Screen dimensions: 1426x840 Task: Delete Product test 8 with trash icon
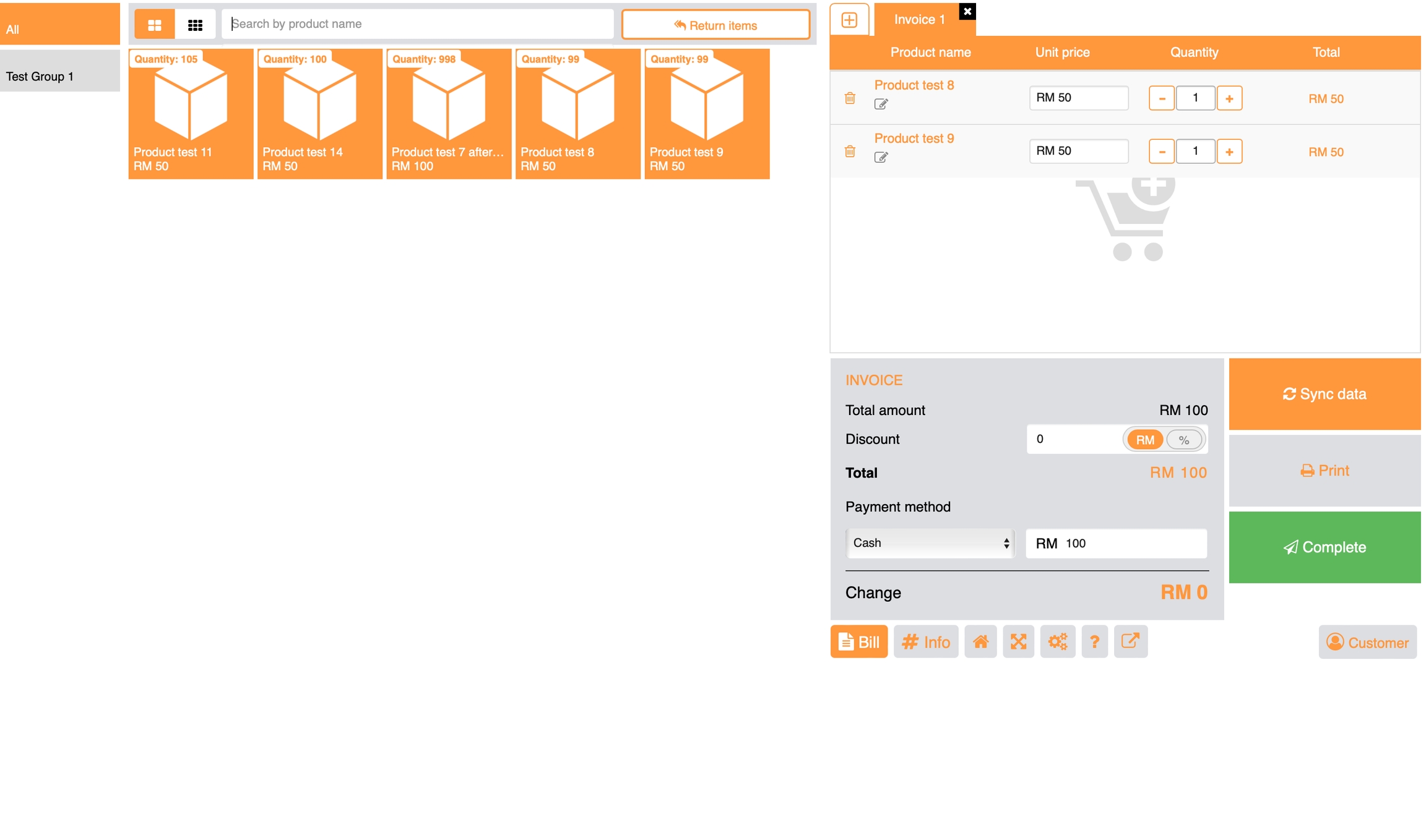(x=850, y=98)
